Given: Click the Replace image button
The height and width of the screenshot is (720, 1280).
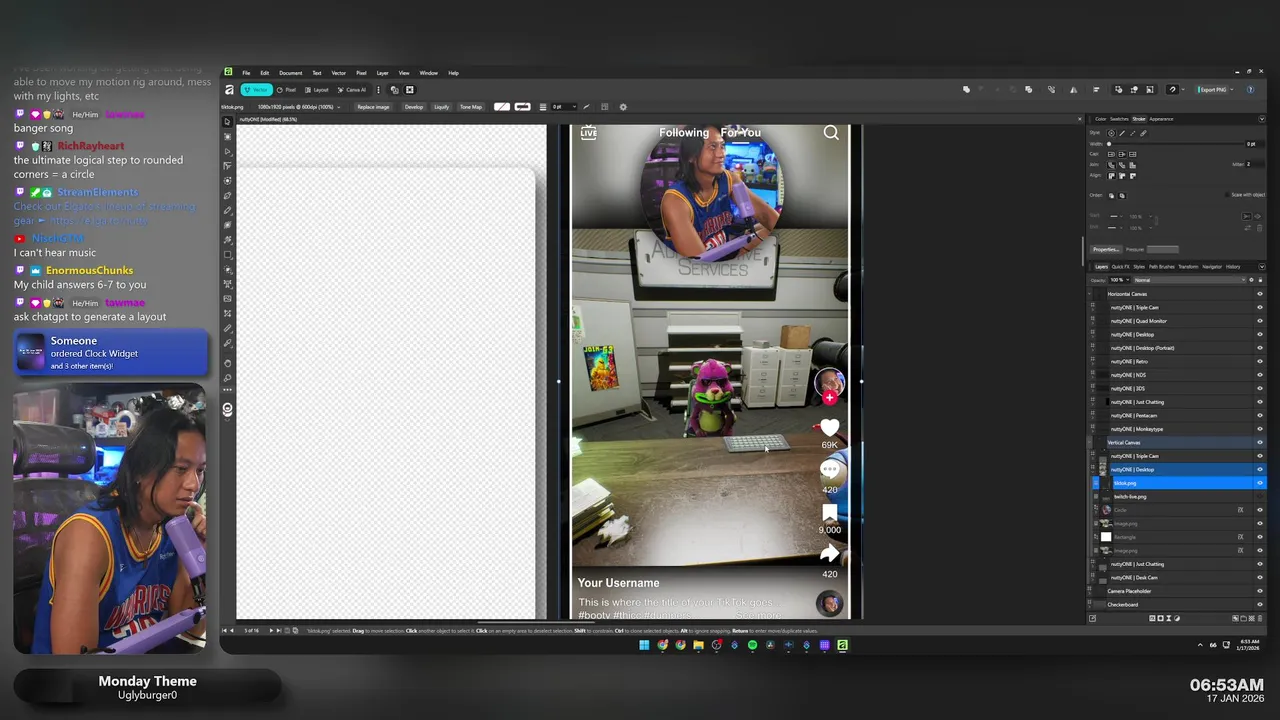Looking at the screenshot, I should [373, 107].
